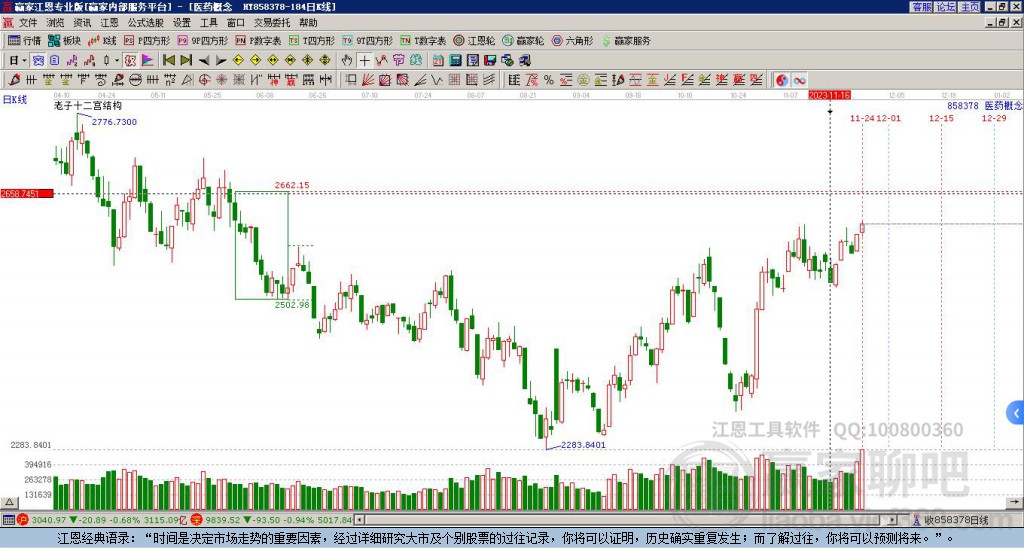
Task: Click the 9839.52 index value in status bar
Action: pos(223,520)
